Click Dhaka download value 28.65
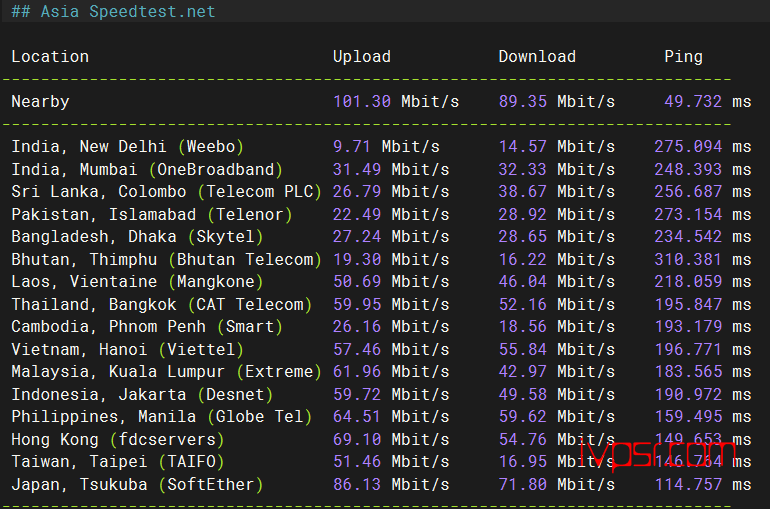 click(x=522, y=237)
